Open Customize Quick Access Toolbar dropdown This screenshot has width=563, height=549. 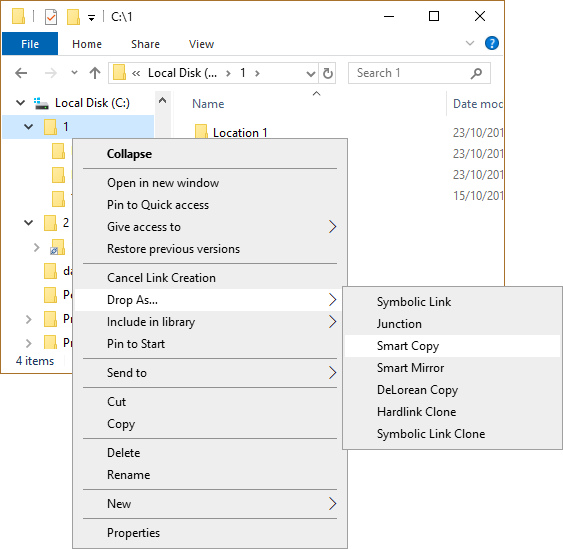coord(92,18)
